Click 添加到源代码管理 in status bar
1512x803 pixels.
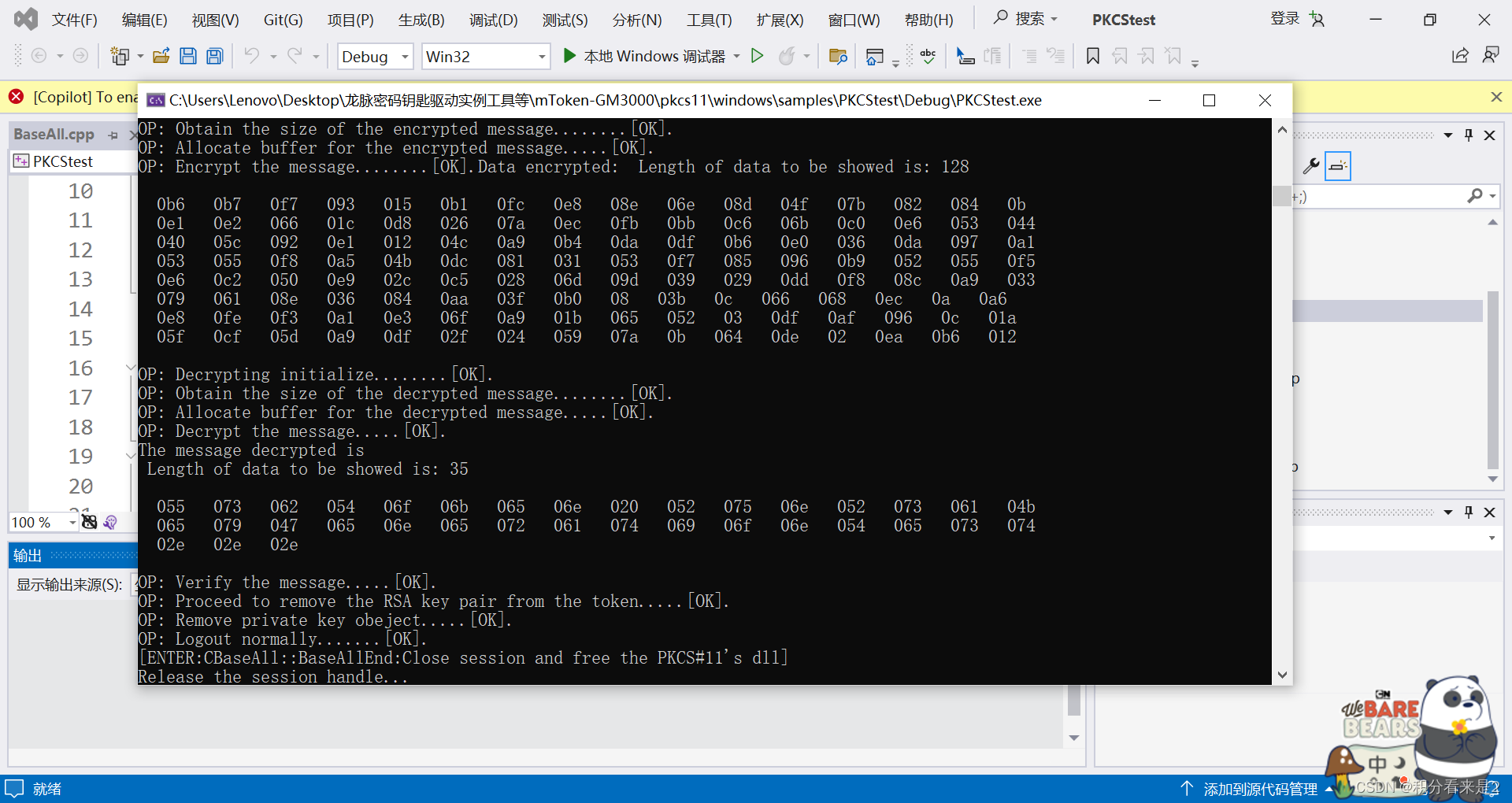[1260, 789]
